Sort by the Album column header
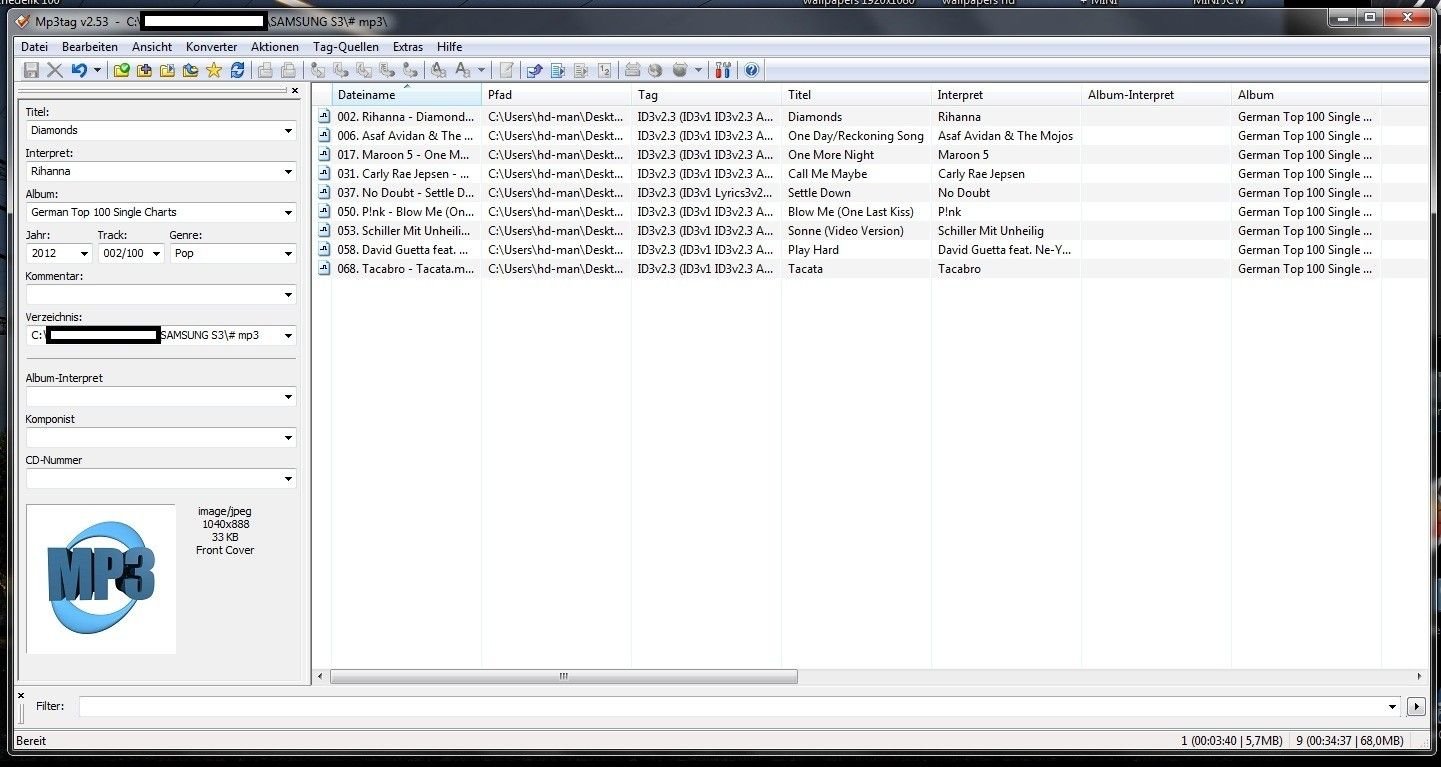Viewport: 1441px width, 767px height. click(x=1307, y=95)
